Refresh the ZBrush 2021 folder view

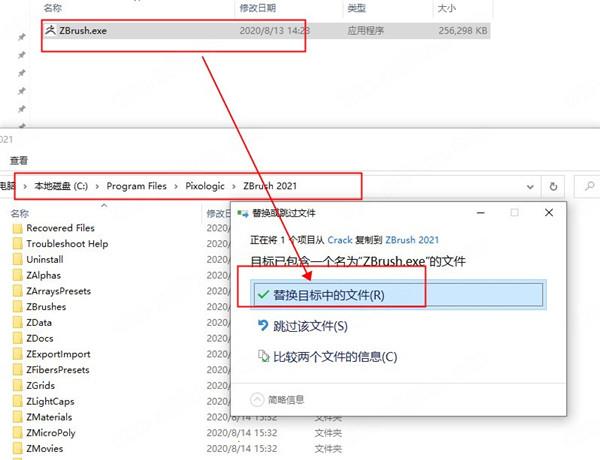553,187
